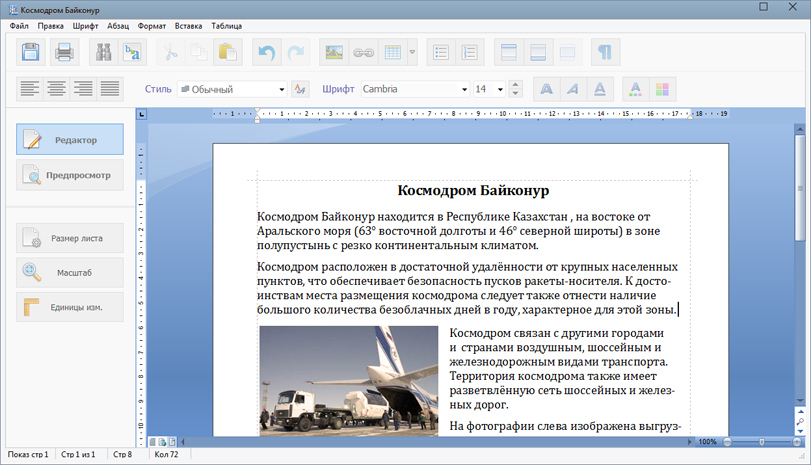Print the document using the printer icon

[x=64, y=52]
